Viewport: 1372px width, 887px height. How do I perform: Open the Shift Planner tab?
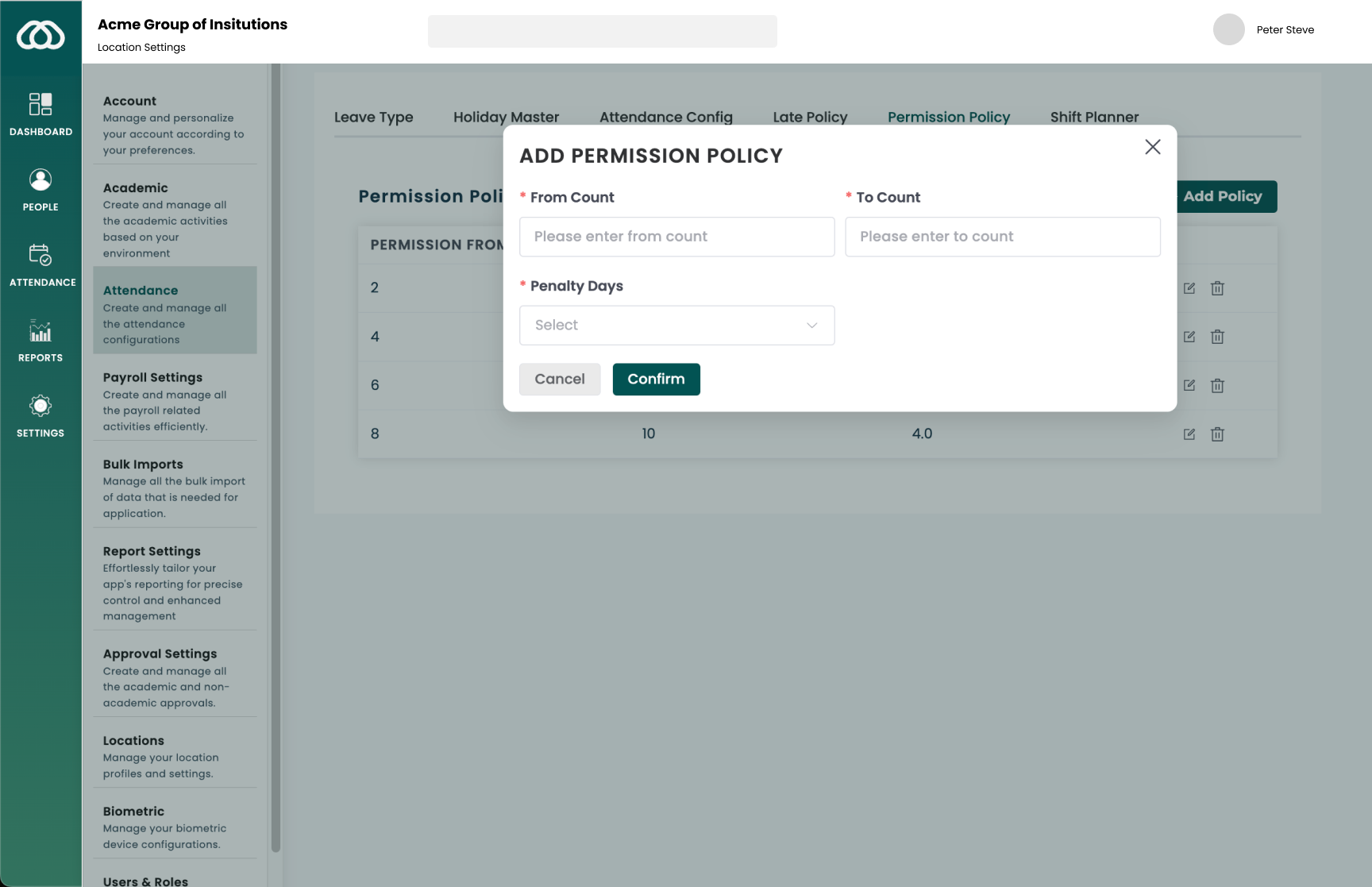[1094, 118]
